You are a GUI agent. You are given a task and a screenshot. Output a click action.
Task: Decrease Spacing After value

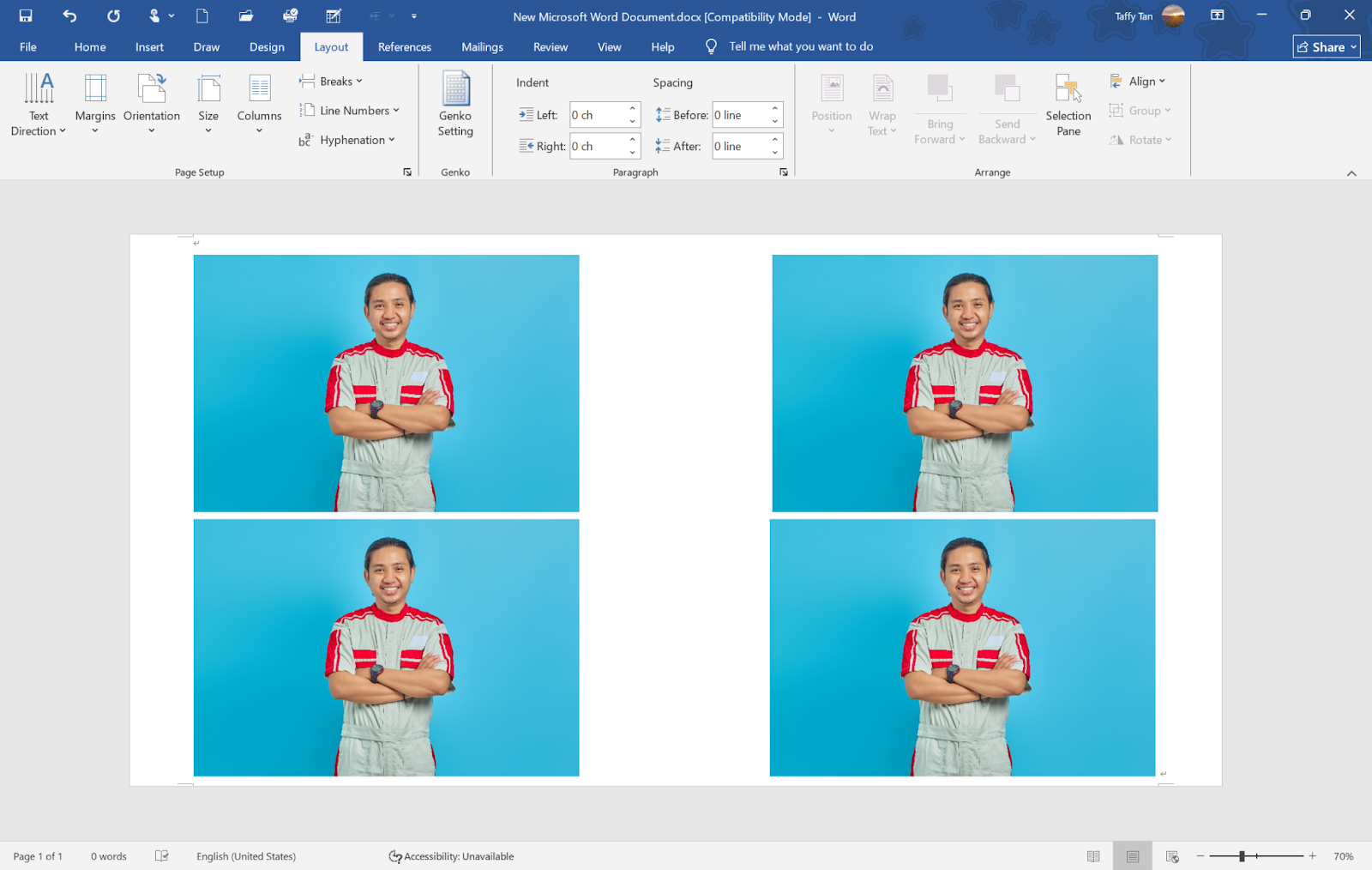[775, 153]
